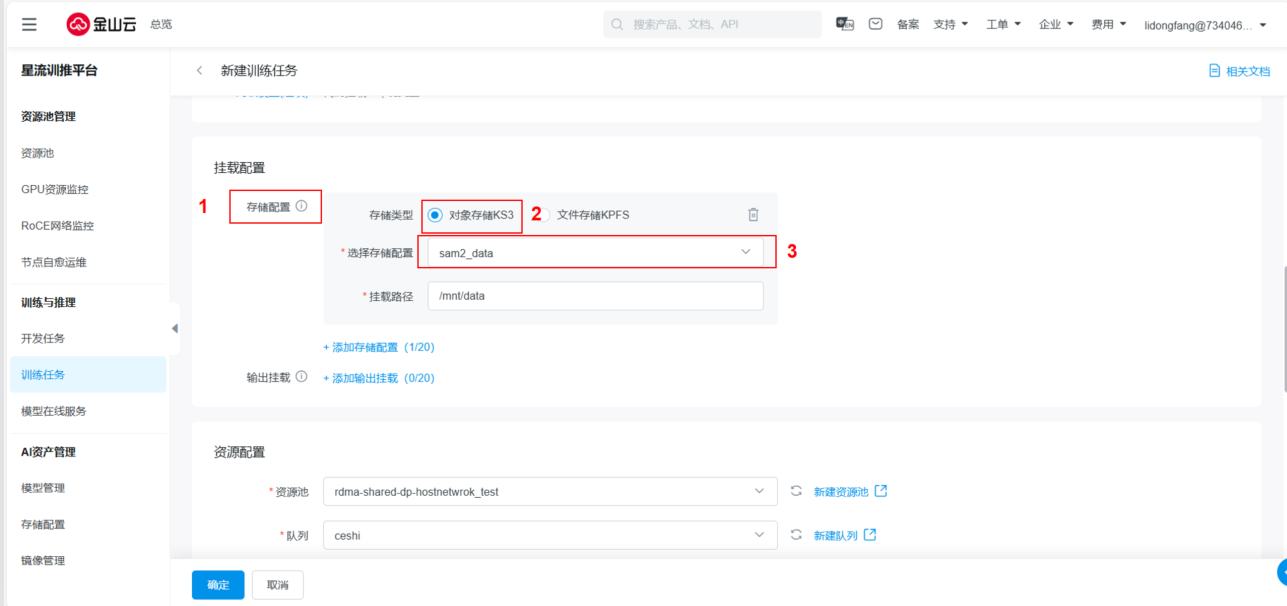1287x606 pixels.
Task: Open the 队列 dropdown showing ceshi
Action: tap(549, 536)
